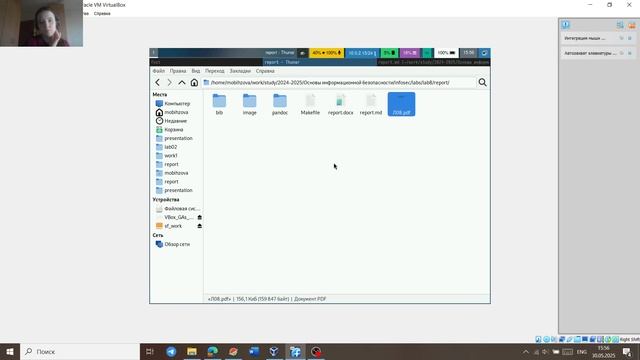
Task: Open Компьютер in the sidebar
Action: (x=176, y=104)
